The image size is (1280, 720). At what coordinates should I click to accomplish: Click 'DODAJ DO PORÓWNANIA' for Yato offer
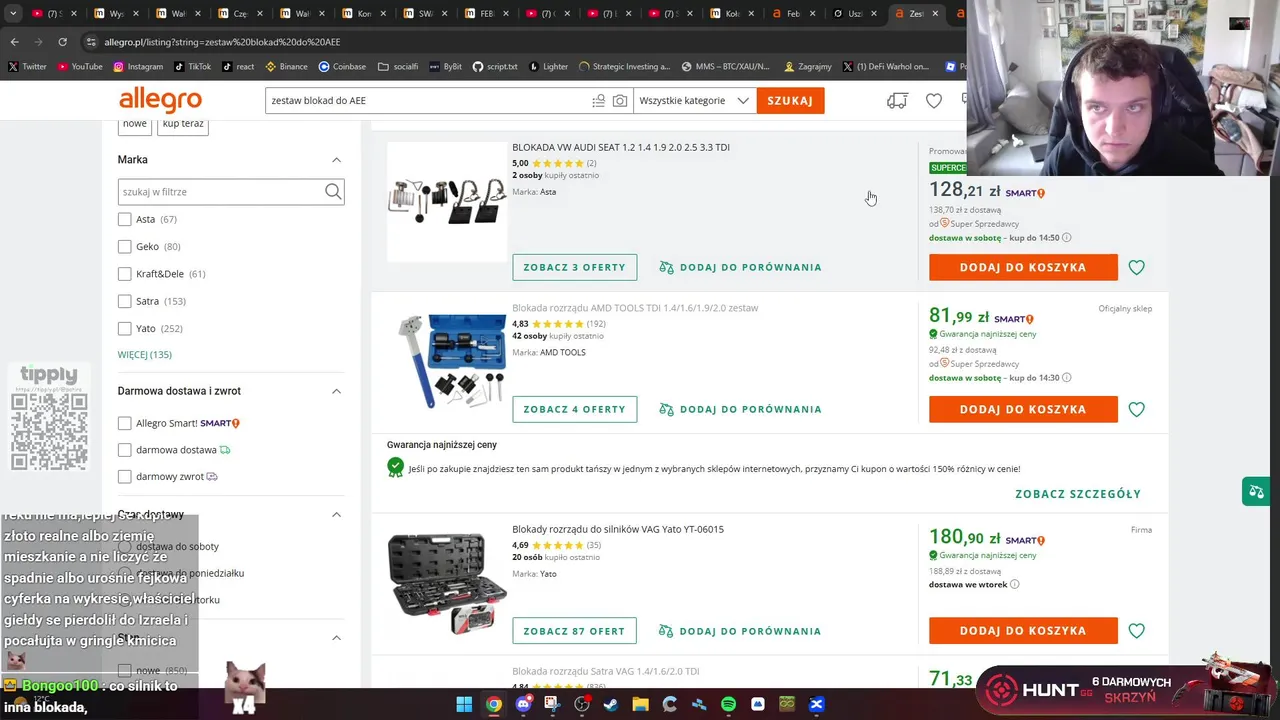(x=741, y=631)
